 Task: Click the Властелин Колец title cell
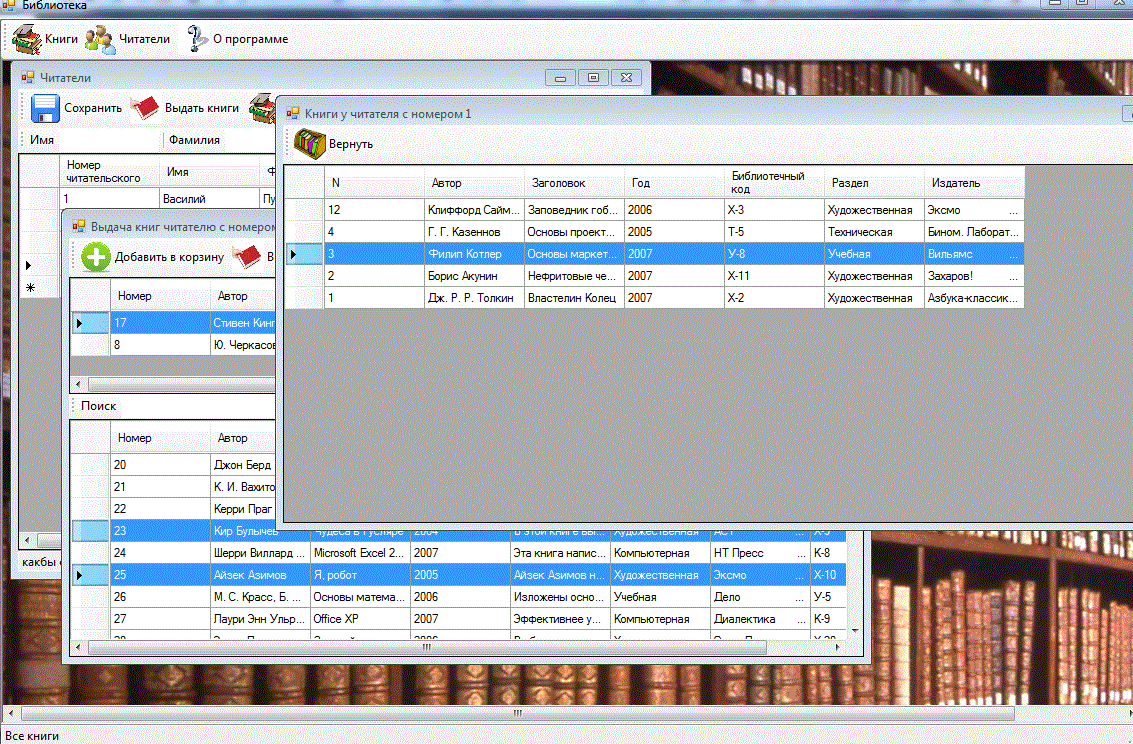573,298
